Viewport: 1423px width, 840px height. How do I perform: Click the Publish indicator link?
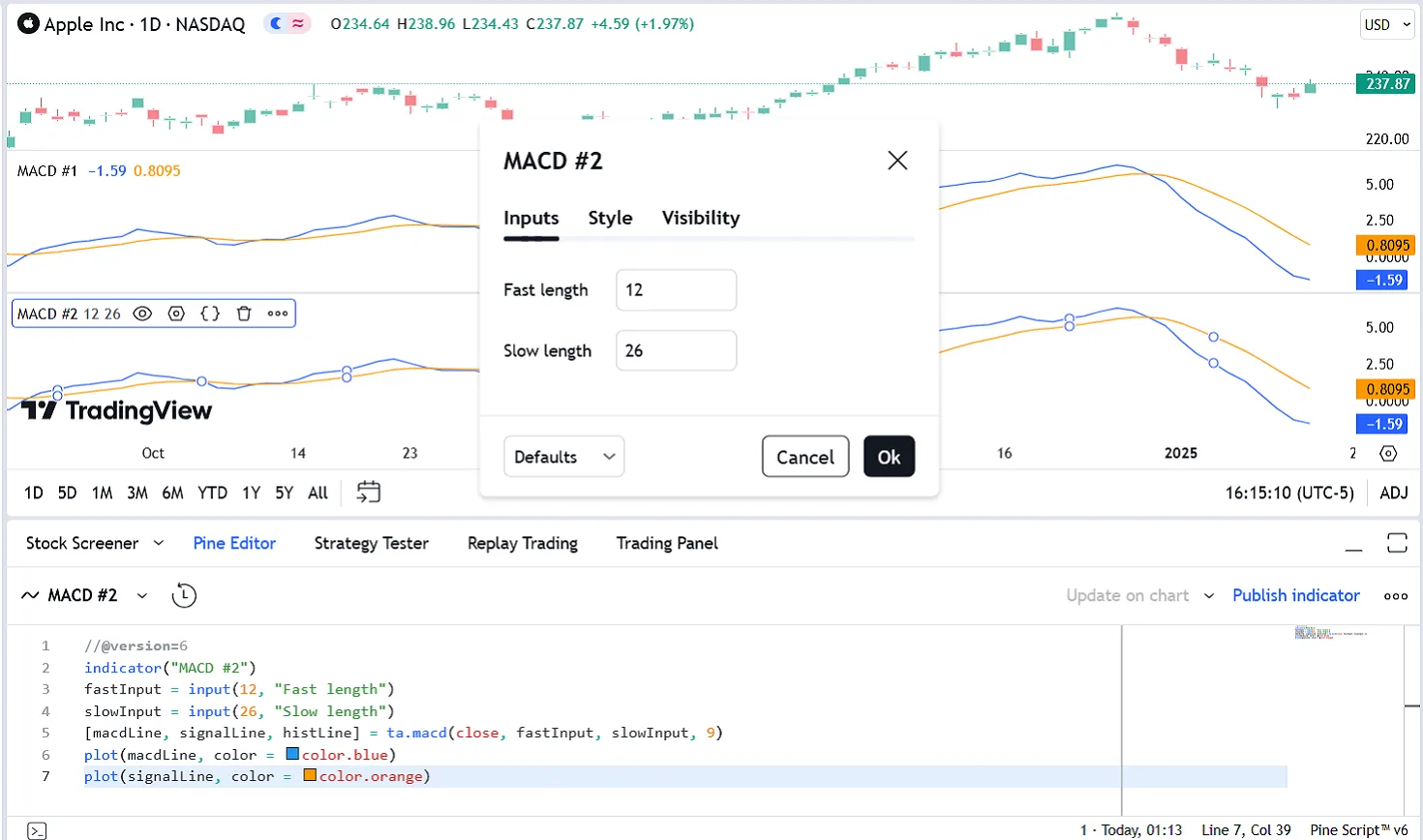point(1295,595)
